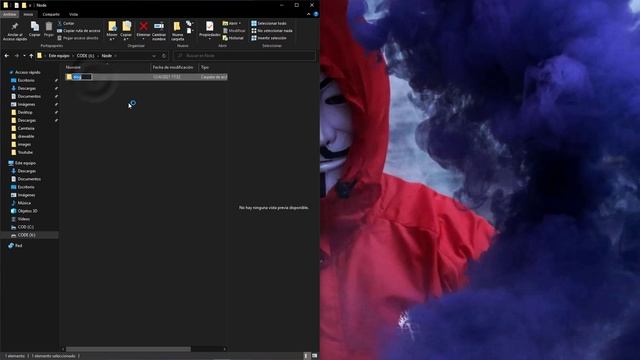Click the blue Help icon
Image resolution: width=640 pixels, height=360 pixels.
click(x=316, y=14)
